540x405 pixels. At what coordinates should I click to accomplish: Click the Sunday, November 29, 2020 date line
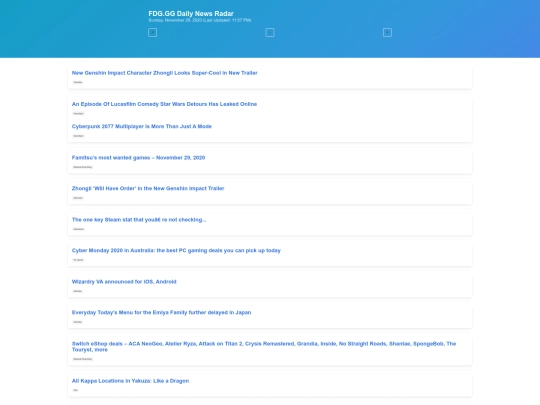[200, 20]
